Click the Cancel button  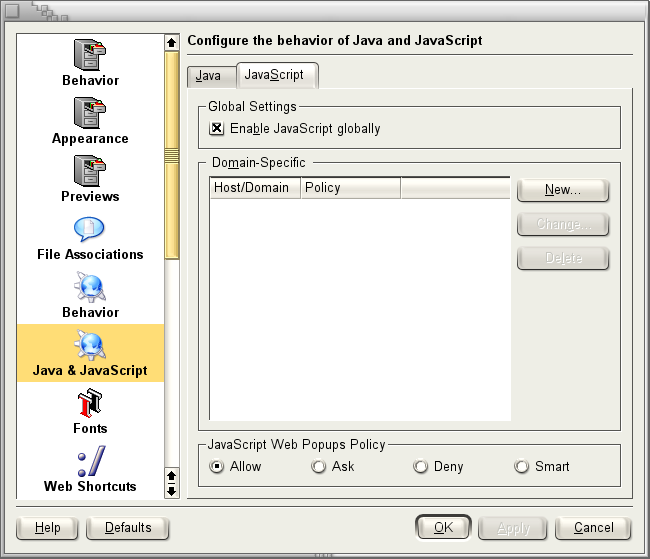pos(593,528)
